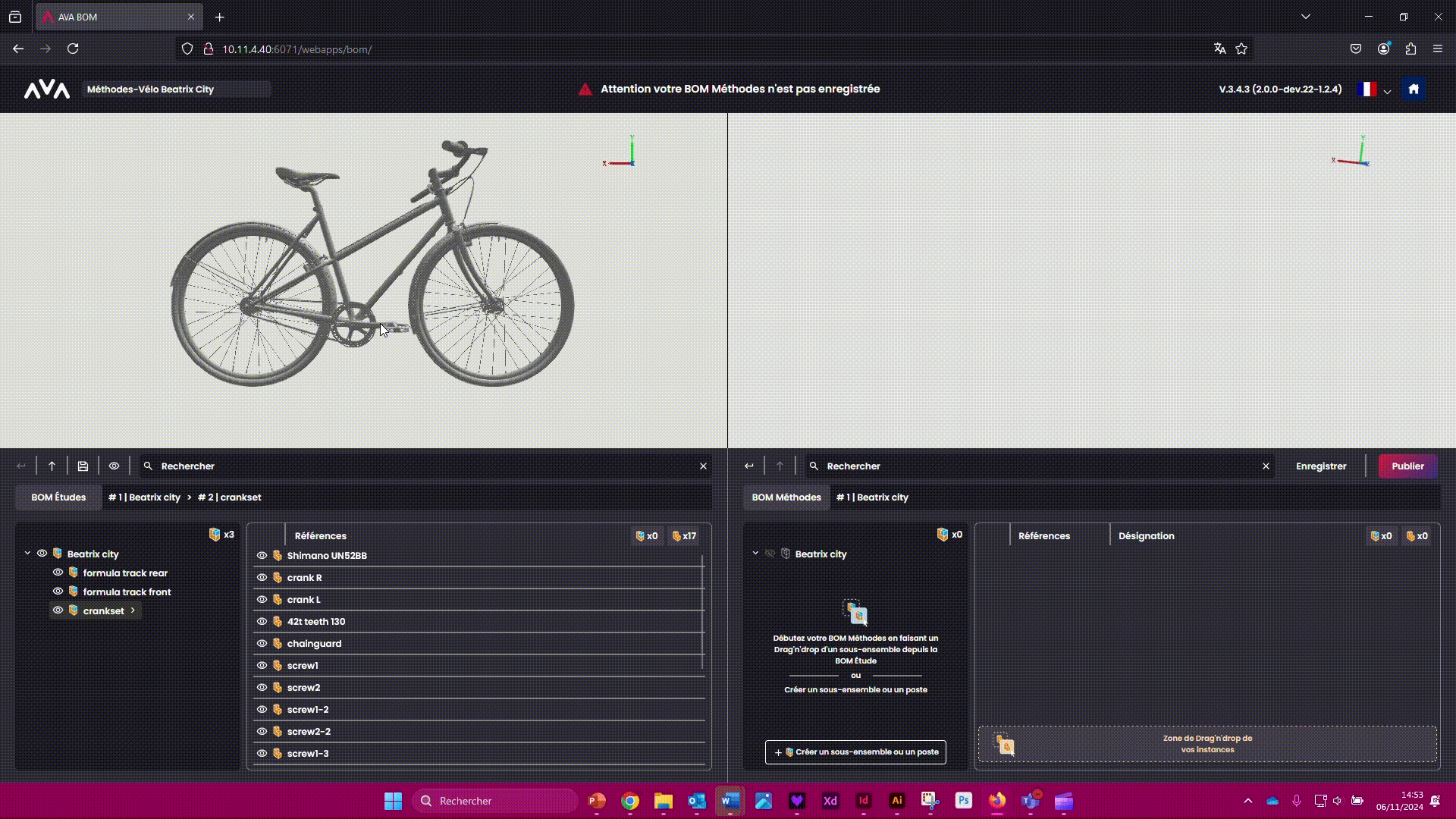
Task: Toggle visibility of formula track rear
Action: point(58,573)
